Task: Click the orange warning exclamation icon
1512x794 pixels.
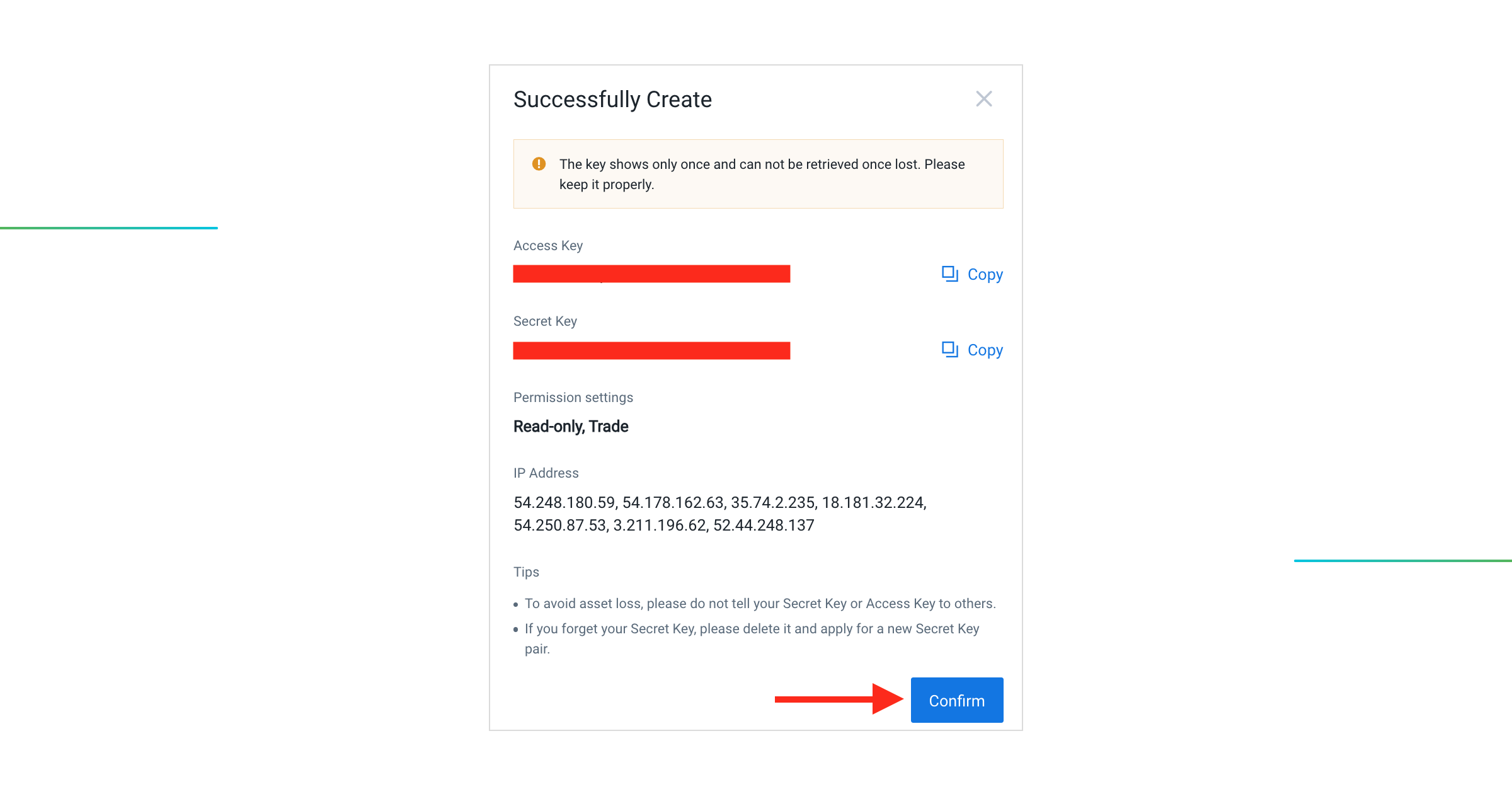Action: tap(539, 164)
